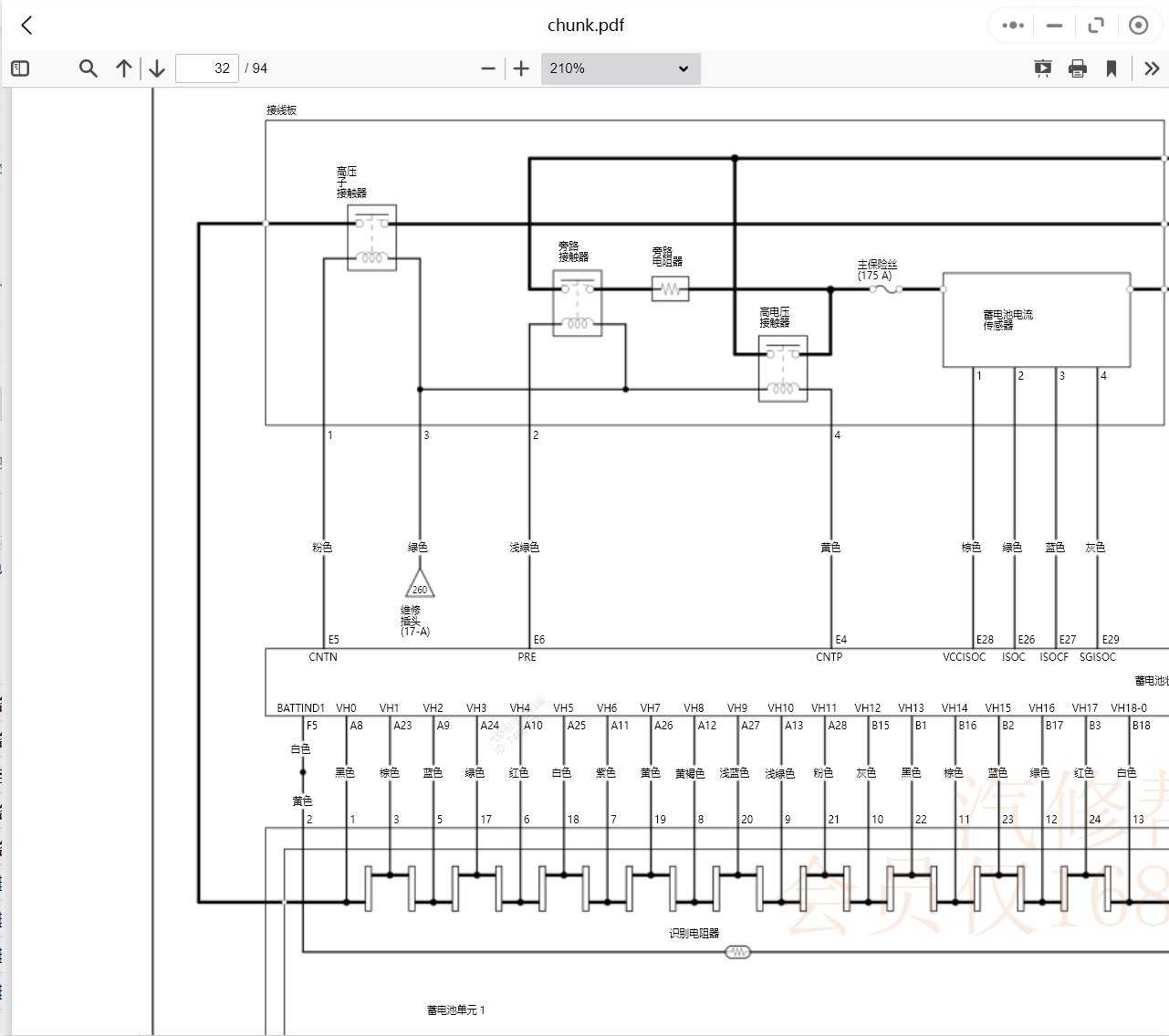Viewport: 1169px width, 1036px height.
Task: Bookmark the current view
Action: click(1112, 68)
